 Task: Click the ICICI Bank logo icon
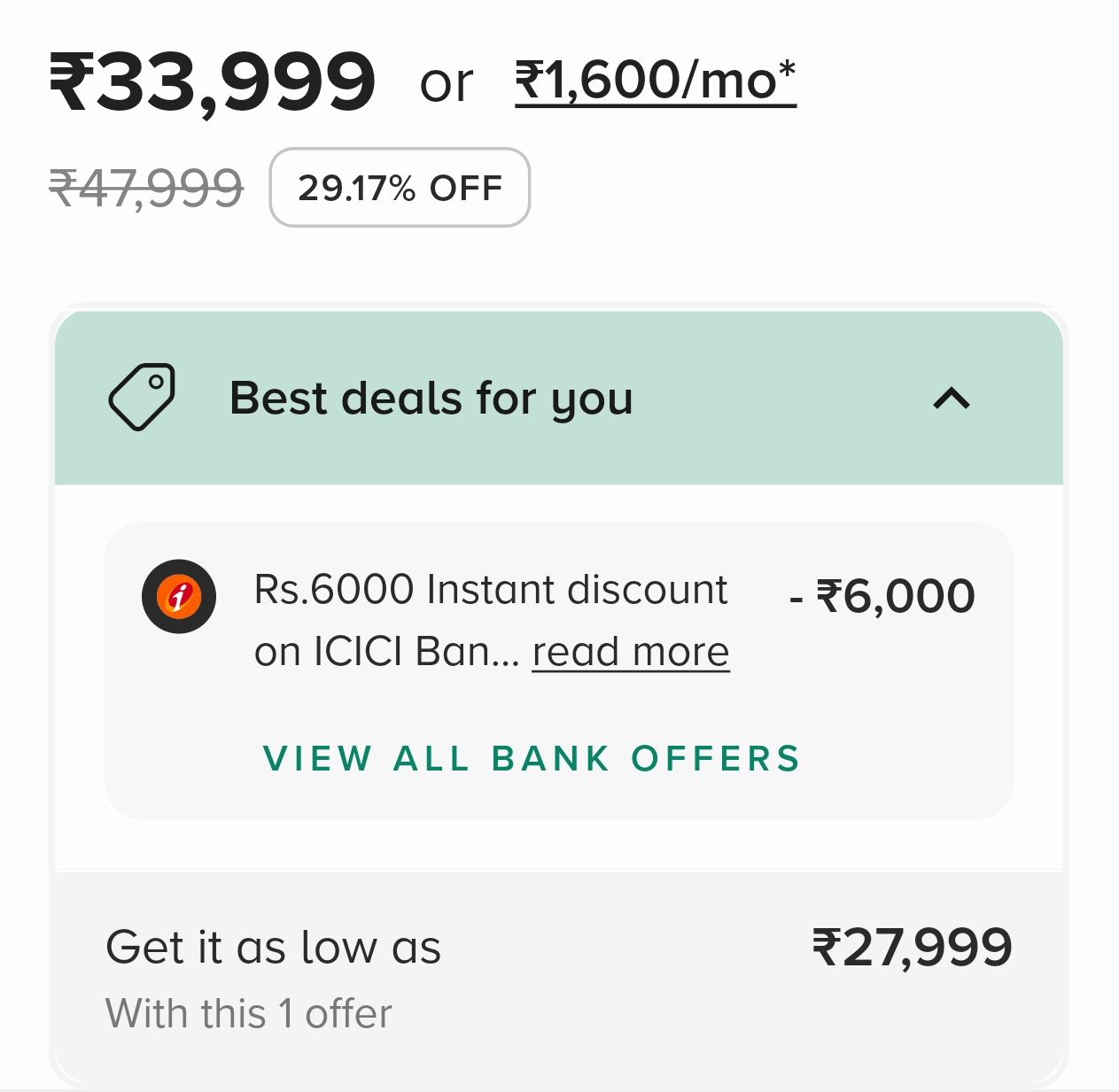click(179, 596)
